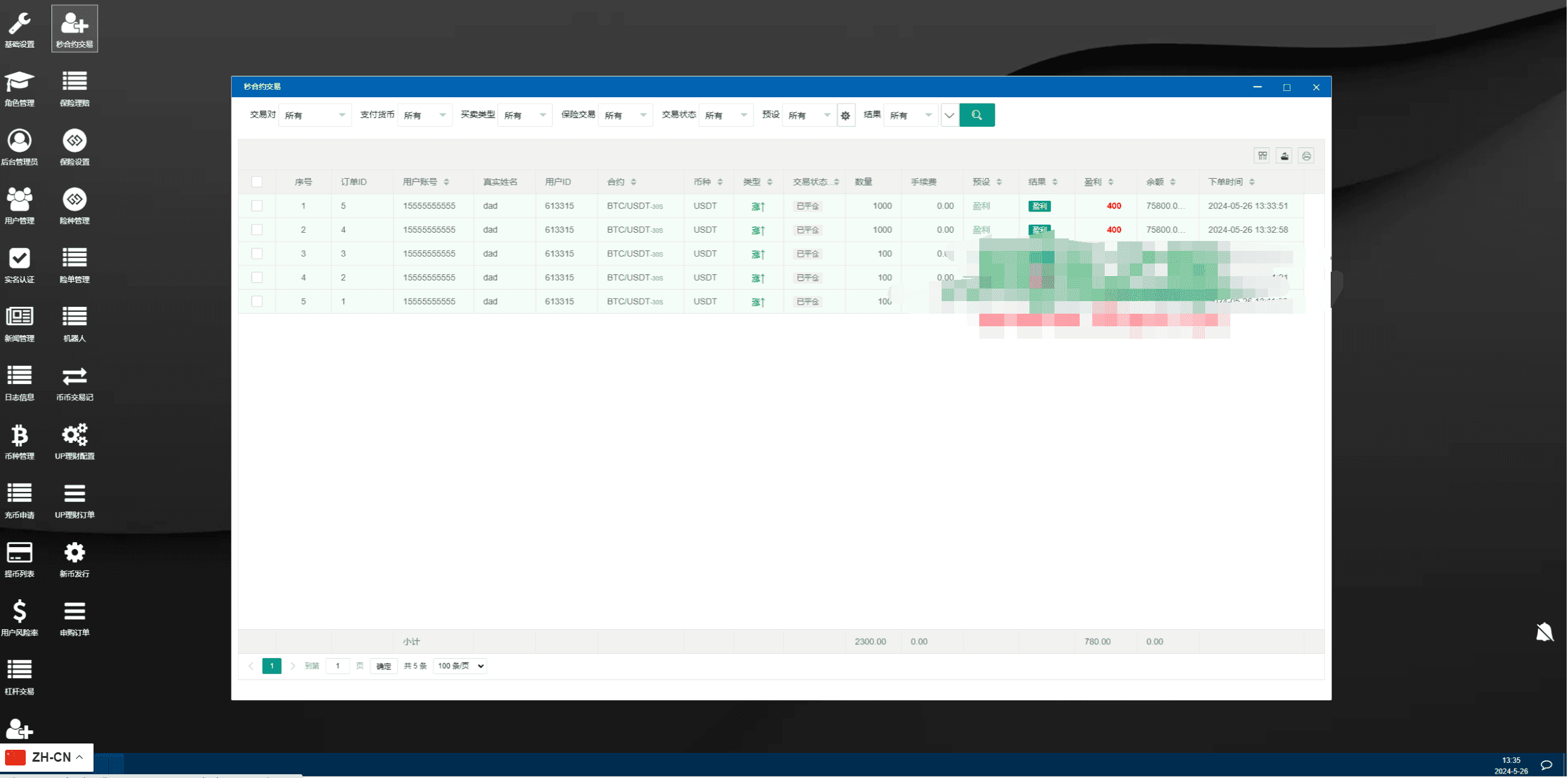Screen dimensions: 1568x778
Task: Check the checkbox for row 5
Action: [x=257, y=301]
